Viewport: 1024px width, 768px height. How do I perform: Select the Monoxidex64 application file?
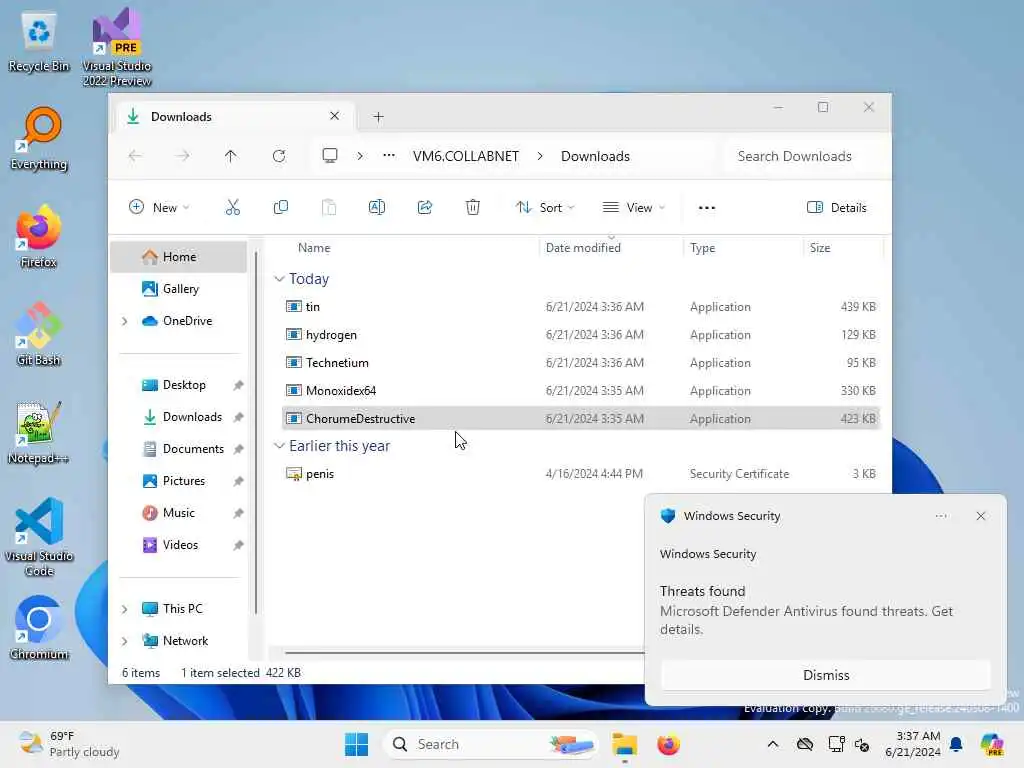[x=581, y=391]
